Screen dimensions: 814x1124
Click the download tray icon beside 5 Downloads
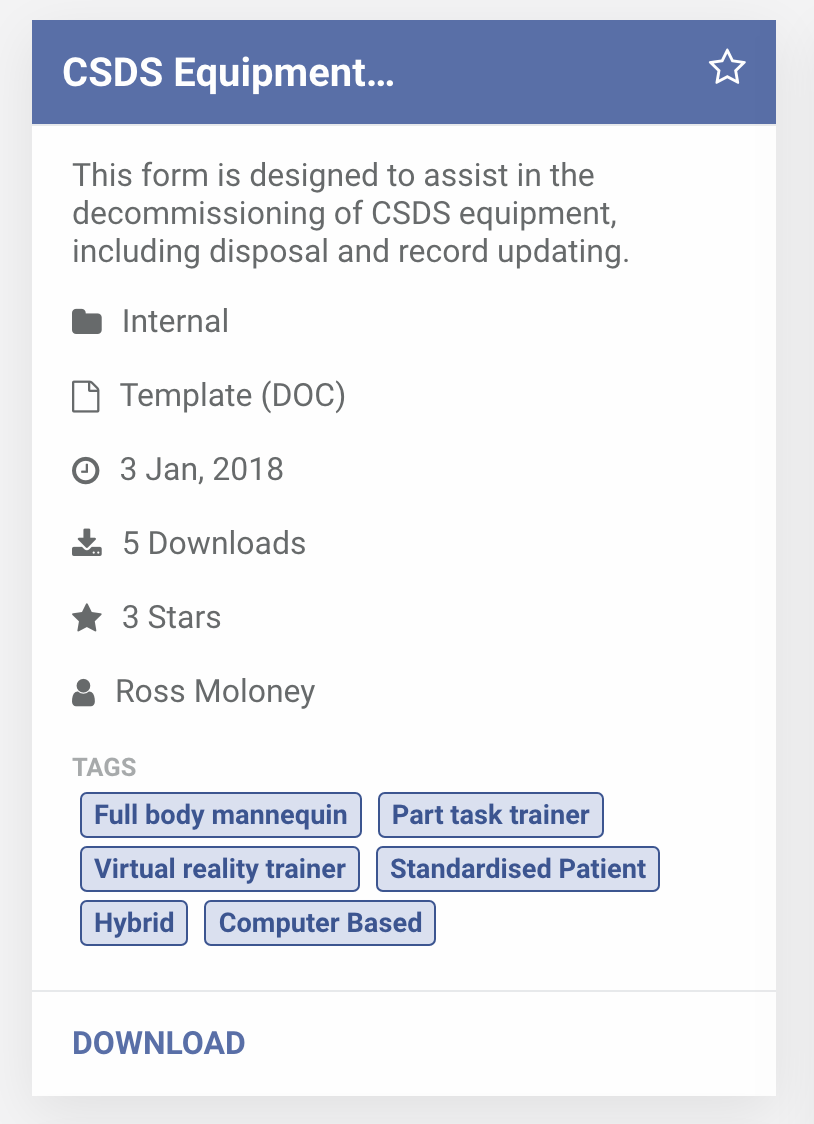click(x=87, y=543)
